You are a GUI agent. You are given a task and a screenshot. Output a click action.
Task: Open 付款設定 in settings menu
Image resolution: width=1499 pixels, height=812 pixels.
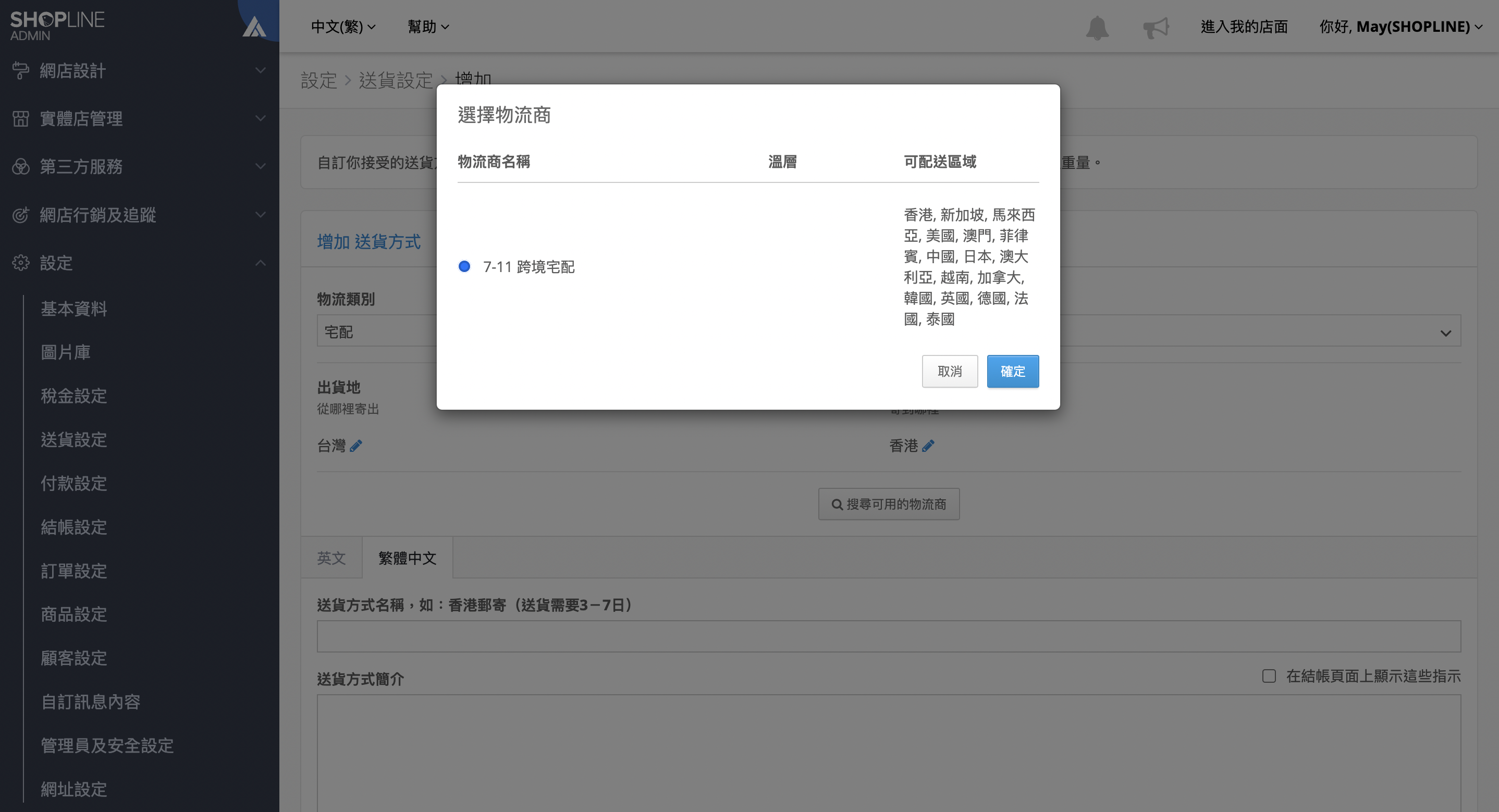tap(74, 483)
